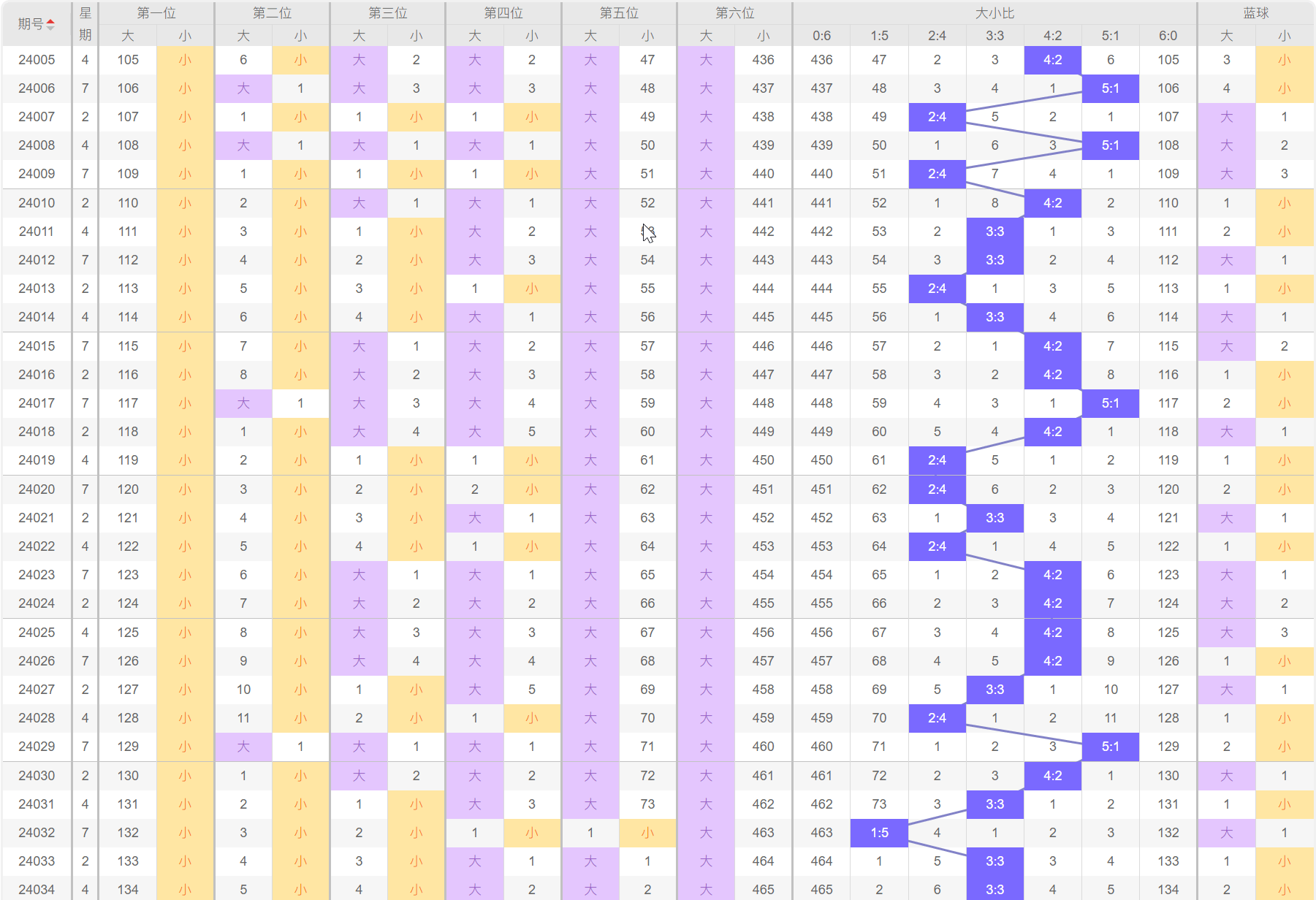Select period number 24034

click(37, 890)
